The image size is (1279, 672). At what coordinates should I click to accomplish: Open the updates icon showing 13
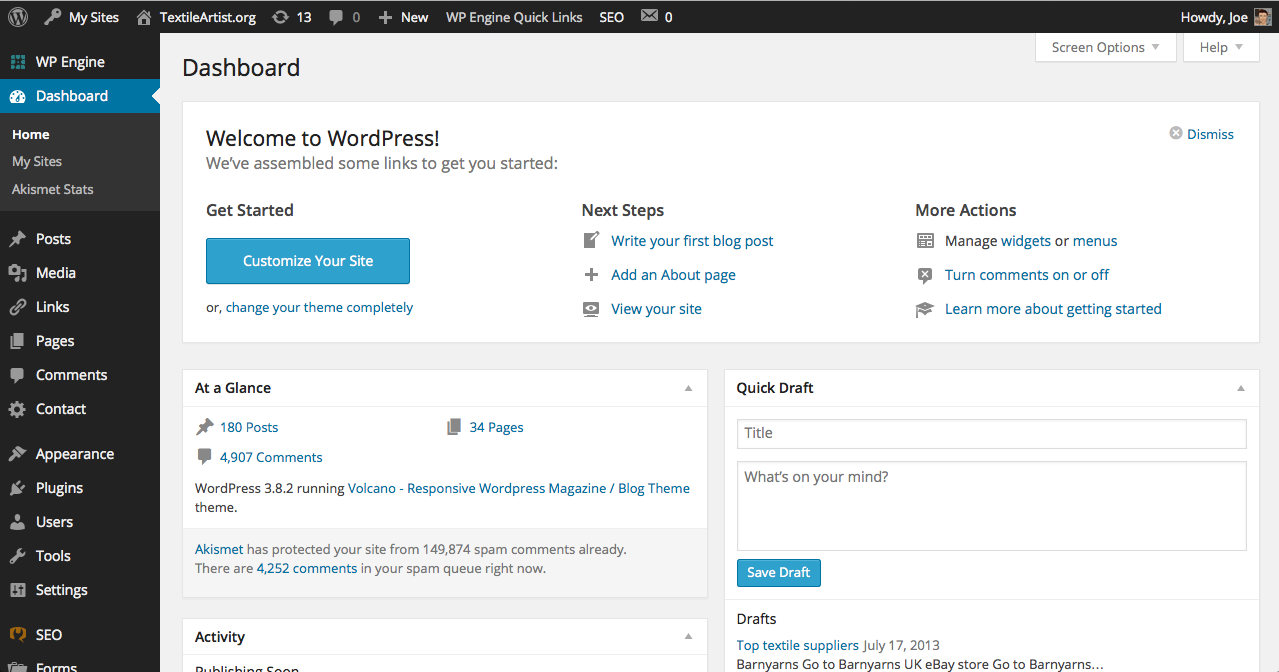(x=281, y=17)
